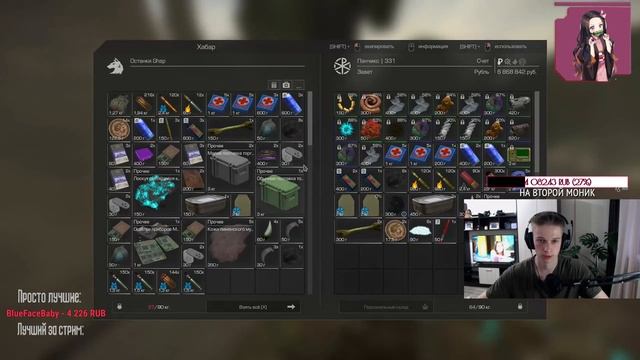Select the cyan crystal item in the loot panel
The height and width of the screenshot is (360, 640).
pyautogui.click(x=156, y=192)
